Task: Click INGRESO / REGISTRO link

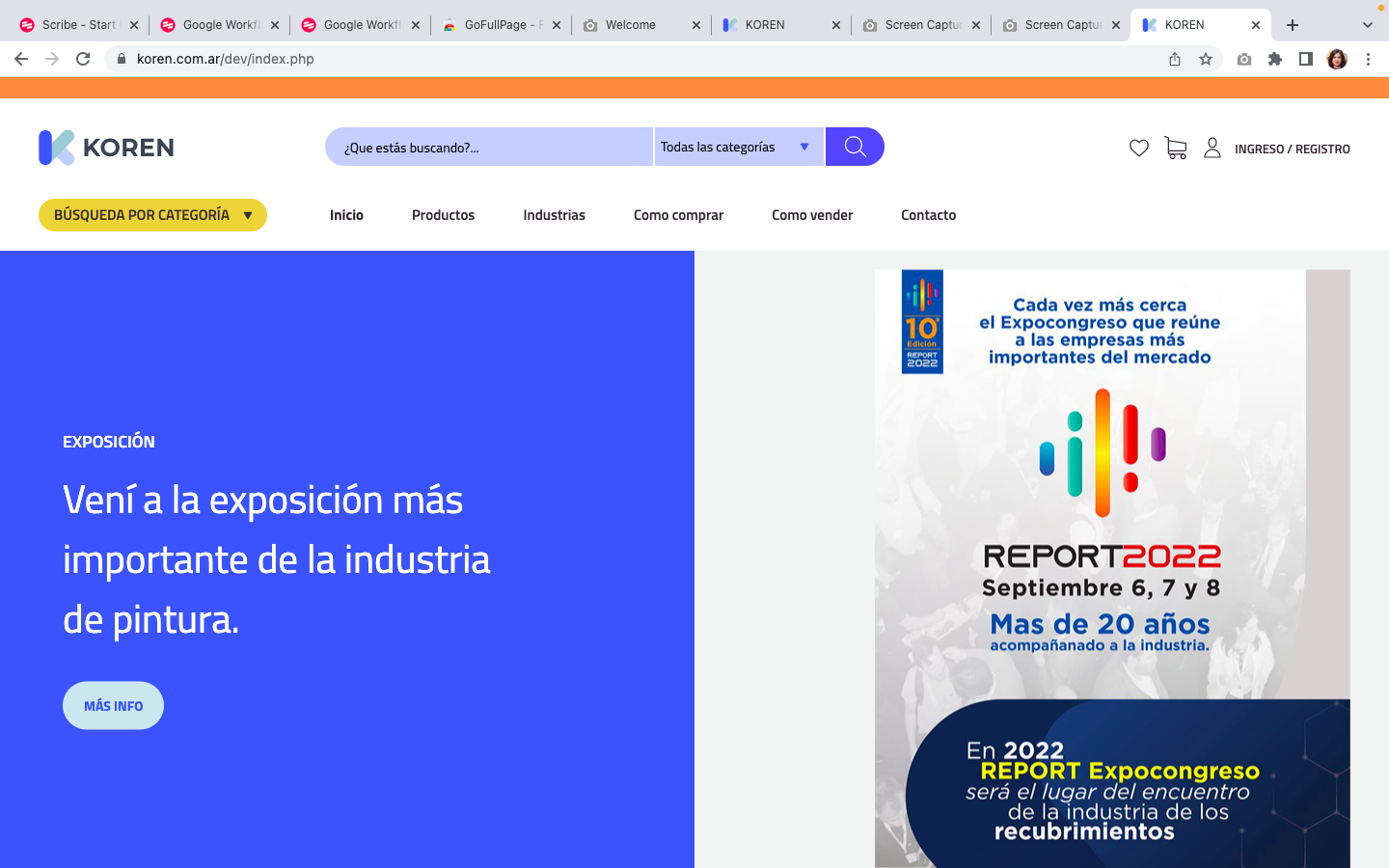Action: click(x=1292, y=149)
